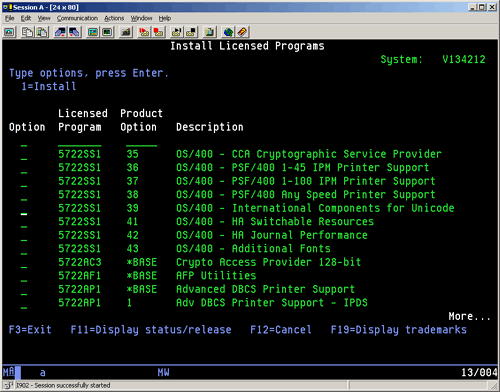Maximize the Session A window
The image size is (500, 392).
coord(482,7)
